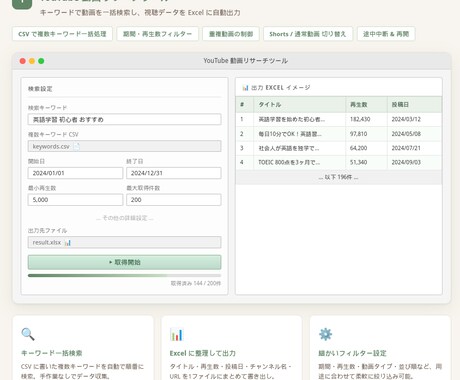
Task: Click the Shorts / 通常動画 切り替え tag
Action: pyautogui.click(x=308, y=34)
